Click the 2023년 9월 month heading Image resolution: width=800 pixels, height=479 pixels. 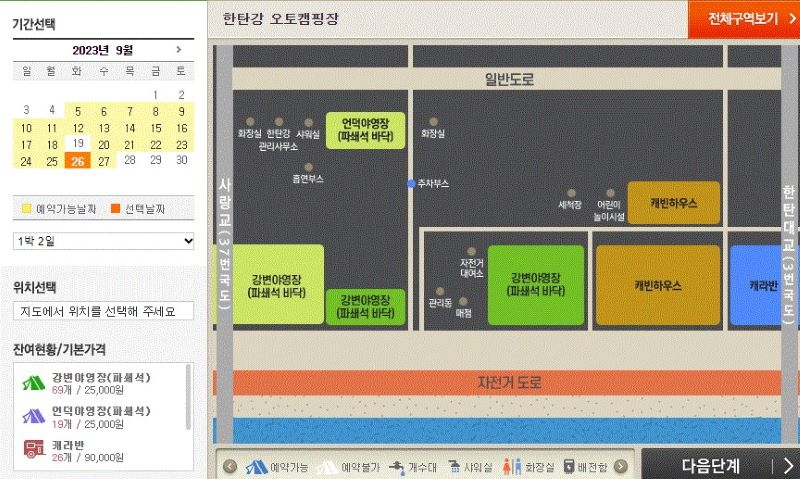pos(102,50)
